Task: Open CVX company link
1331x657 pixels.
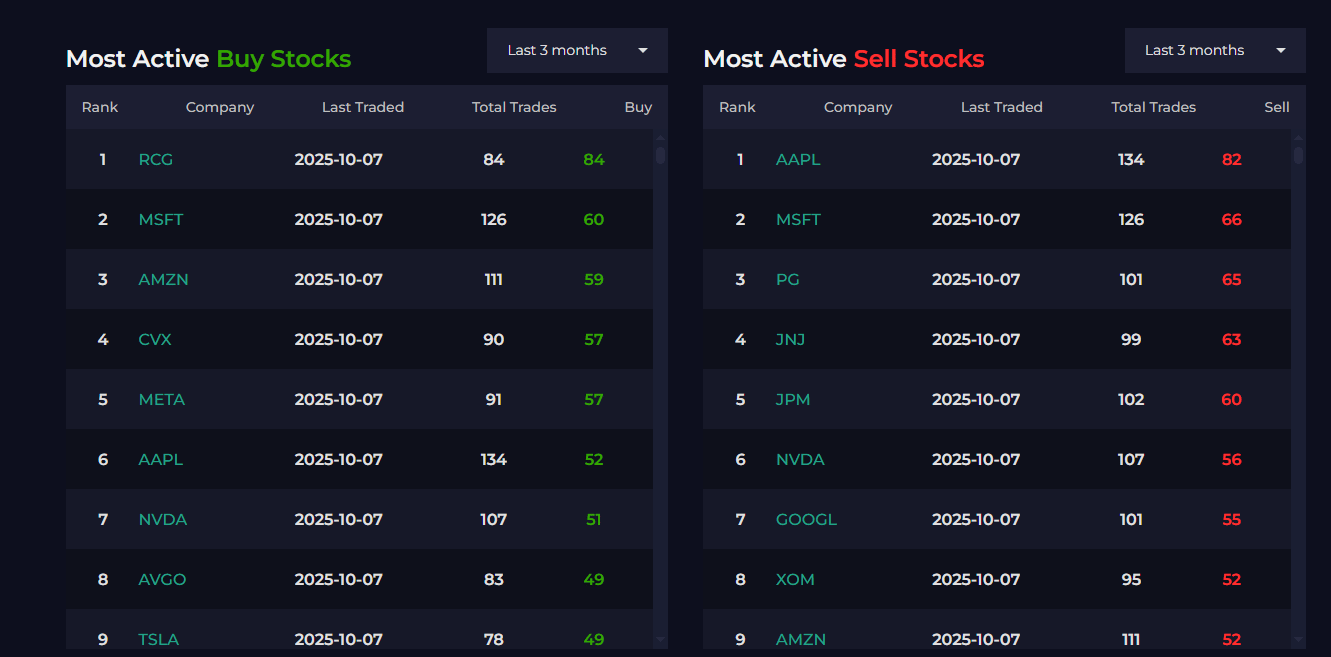Action: point(155,339)
